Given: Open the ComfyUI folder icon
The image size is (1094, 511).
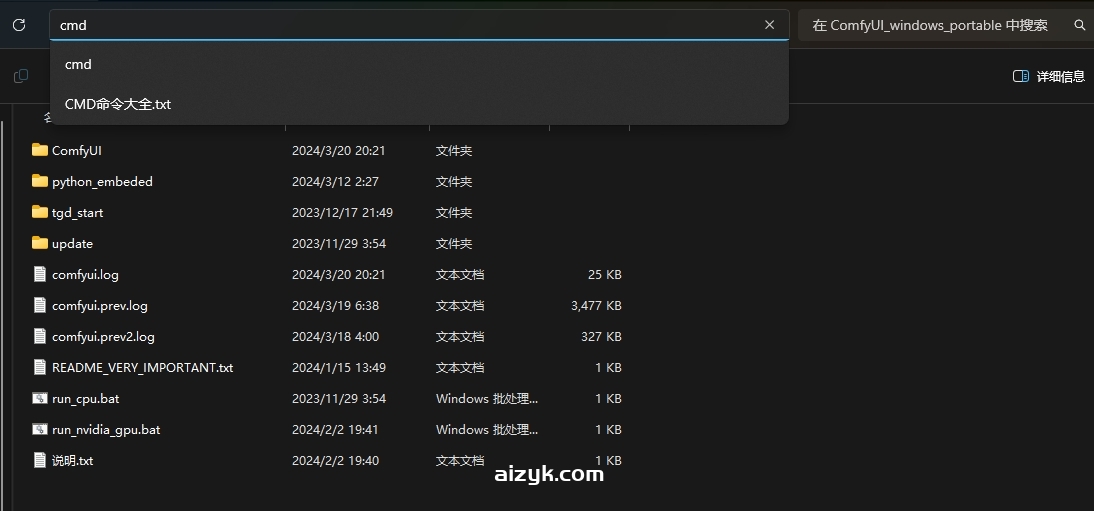Looking at the screenshot, I should 40,150.
